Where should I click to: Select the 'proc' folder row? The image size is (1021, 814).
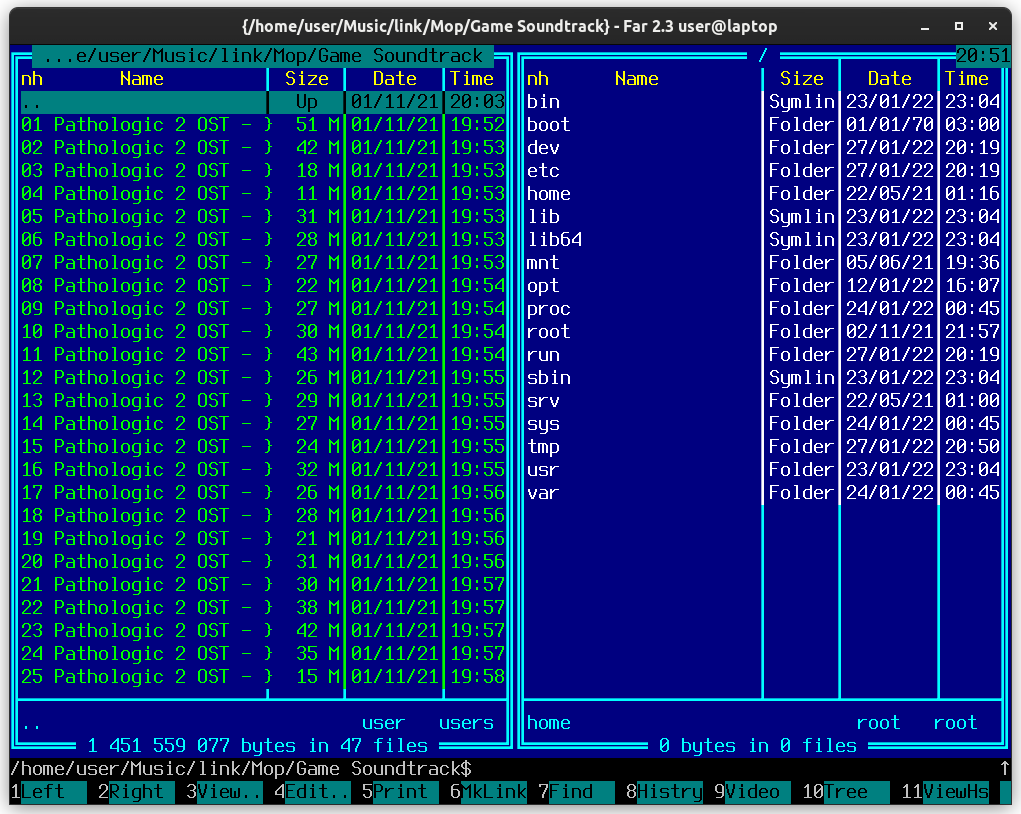point(763,309)
